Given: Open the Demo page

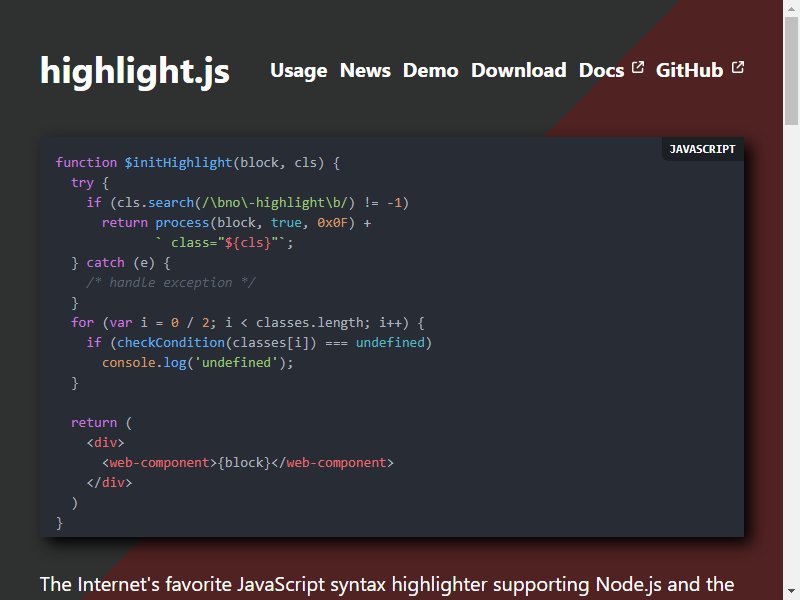Looking at the screenshot, I should (x=431, y=70).
